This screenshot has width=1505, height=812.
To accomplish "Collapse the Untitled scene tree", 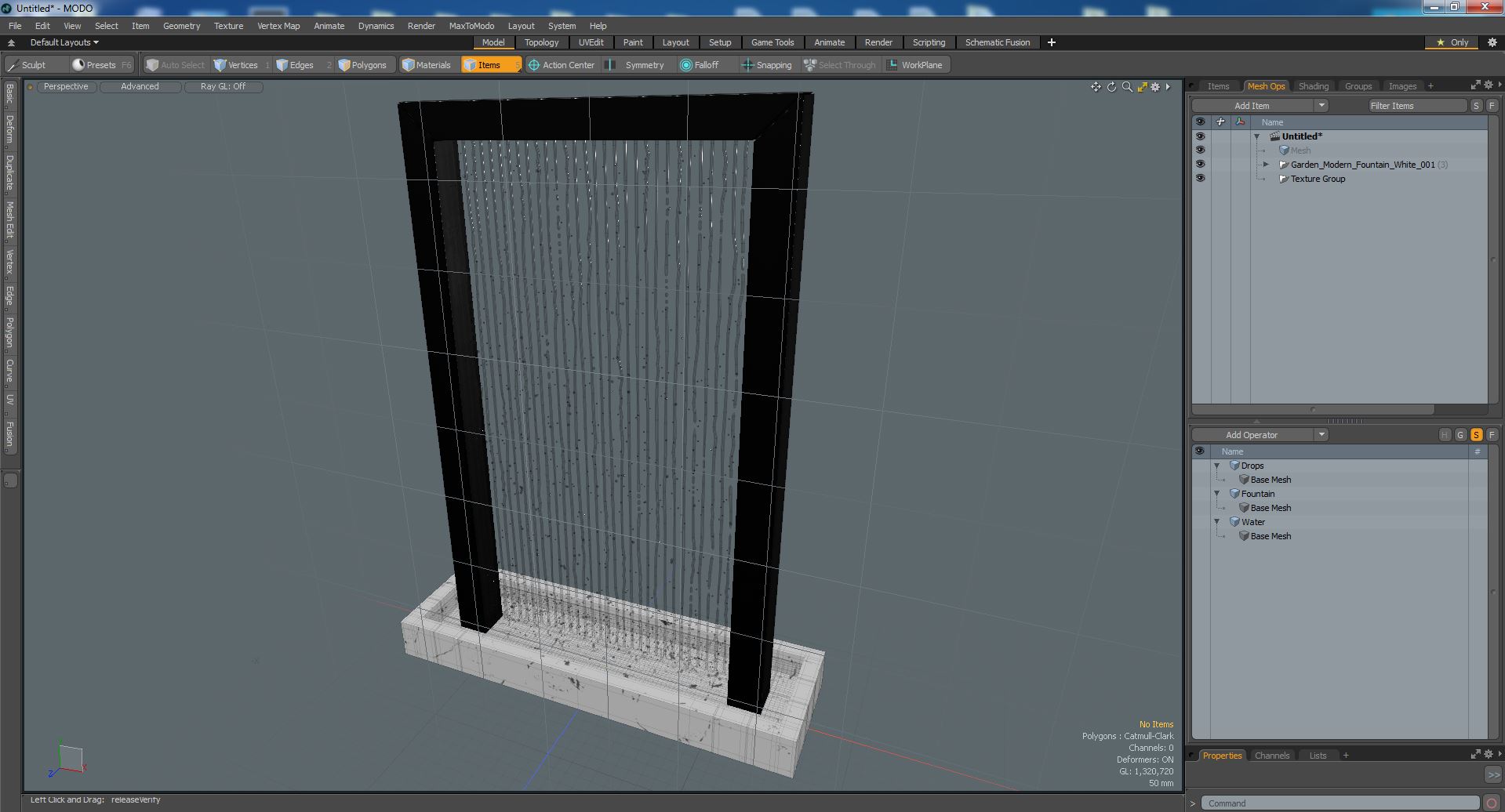I will click(1257, 136).
